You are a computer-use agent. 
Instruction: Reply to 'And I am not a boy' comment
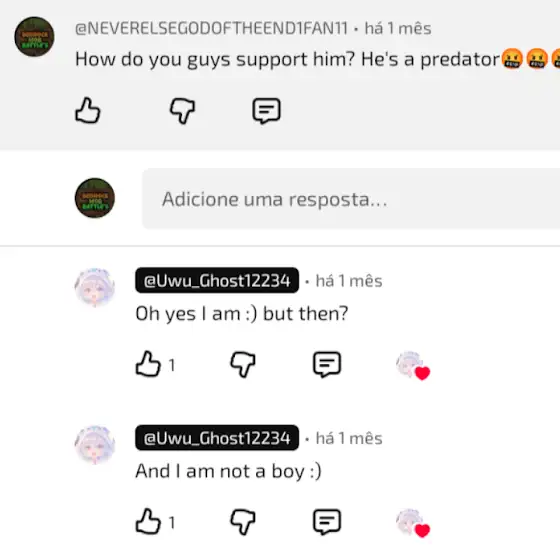click(x=327, y=522)
